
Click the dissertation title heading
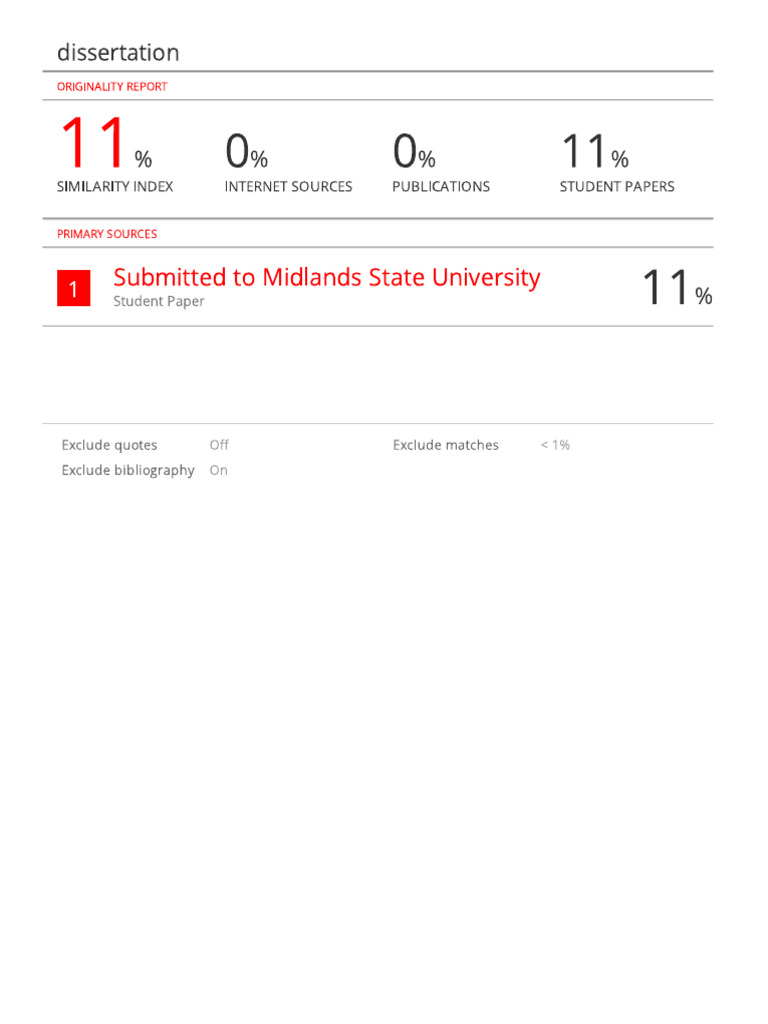pos(118,52)
